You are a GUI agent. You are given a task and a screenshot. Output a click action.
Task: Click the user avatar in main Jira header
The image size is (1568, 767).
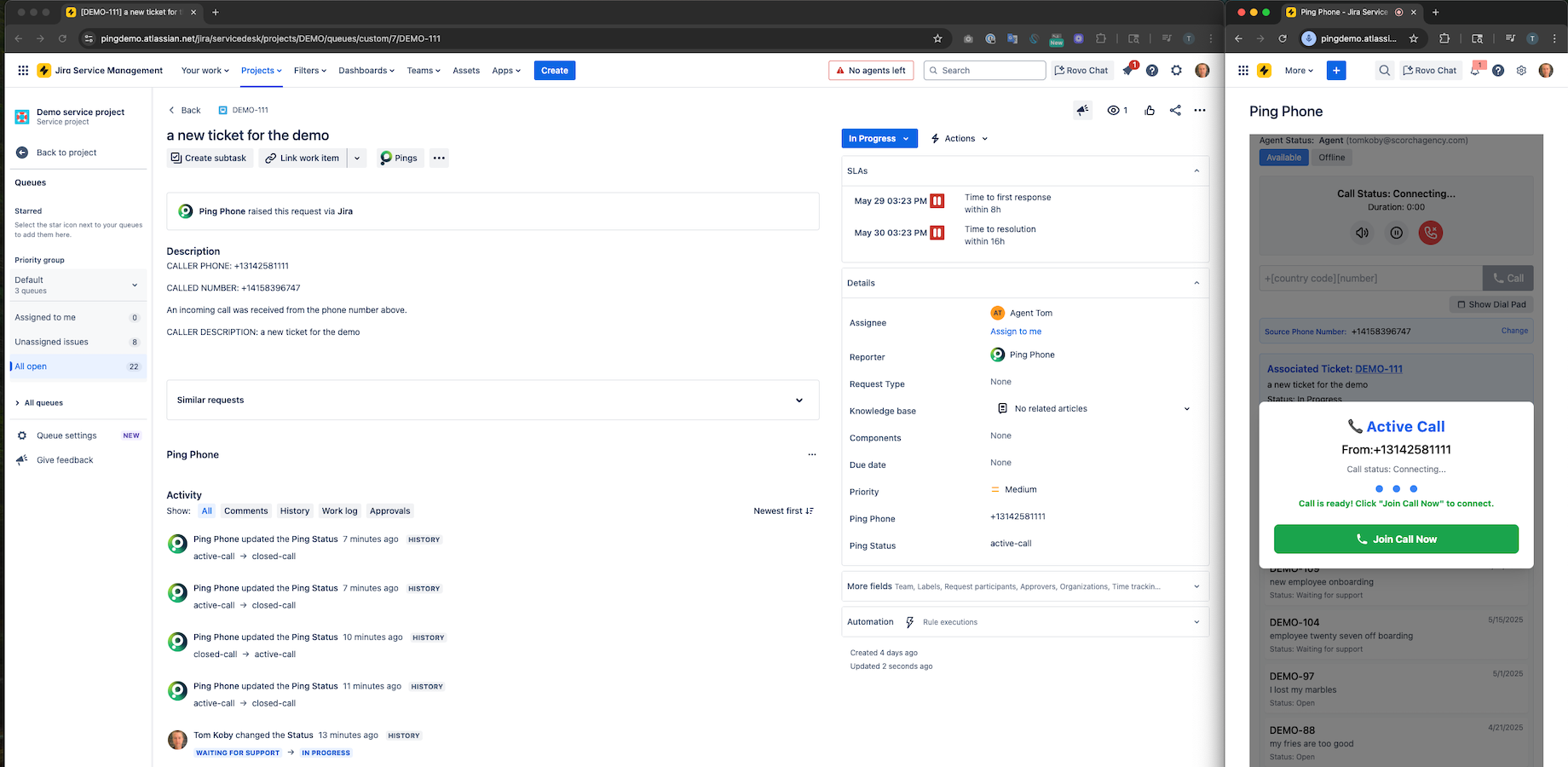point(1202,71)
